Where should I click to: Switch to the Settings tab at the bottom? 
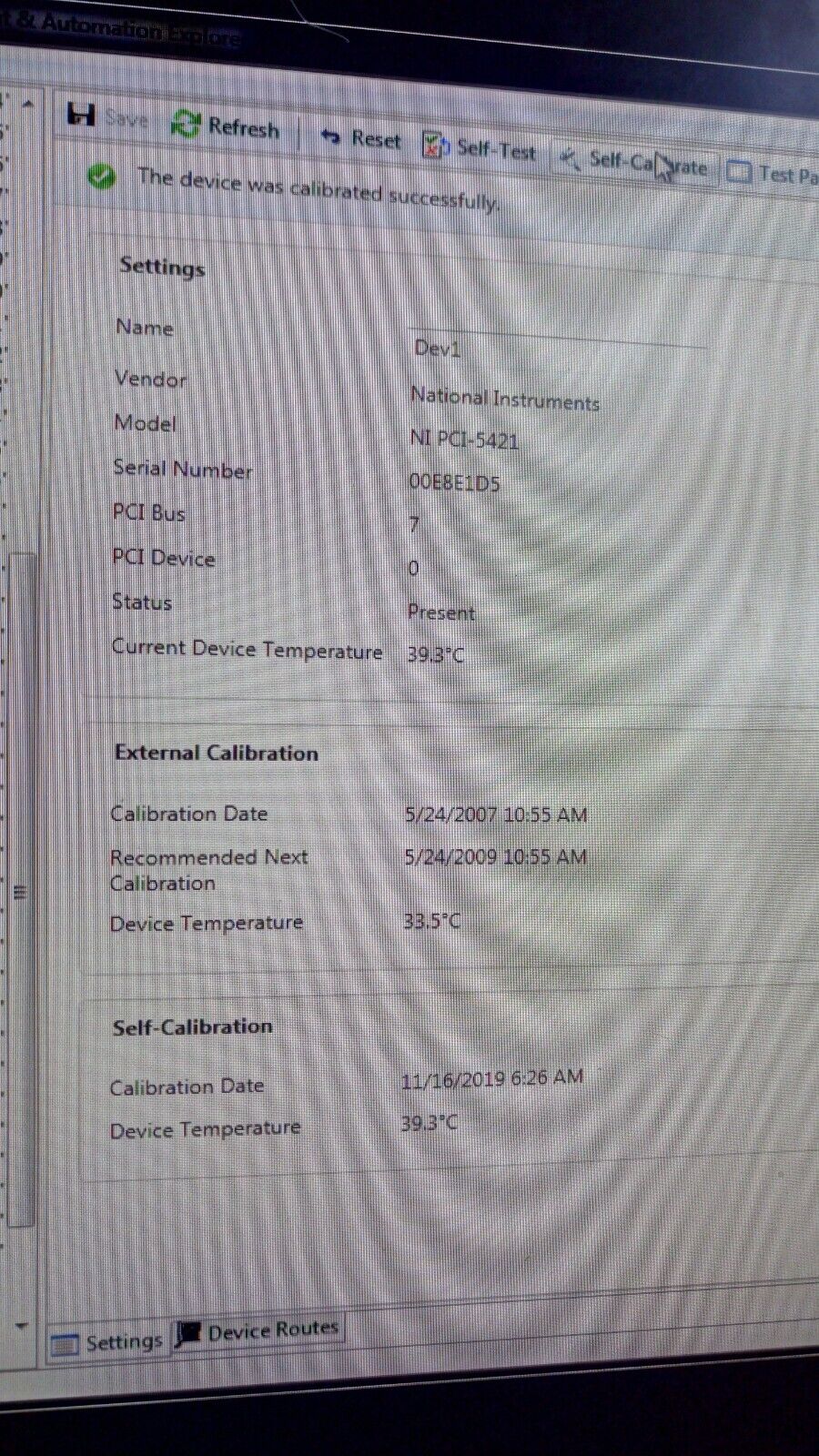107,1343
